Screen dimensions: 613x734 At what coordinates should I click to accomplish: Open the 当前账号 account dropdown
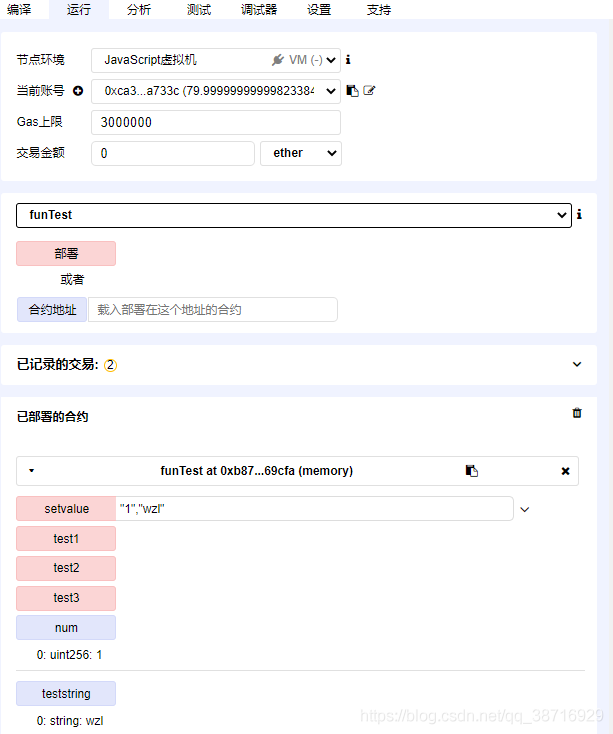pos(216,91)
